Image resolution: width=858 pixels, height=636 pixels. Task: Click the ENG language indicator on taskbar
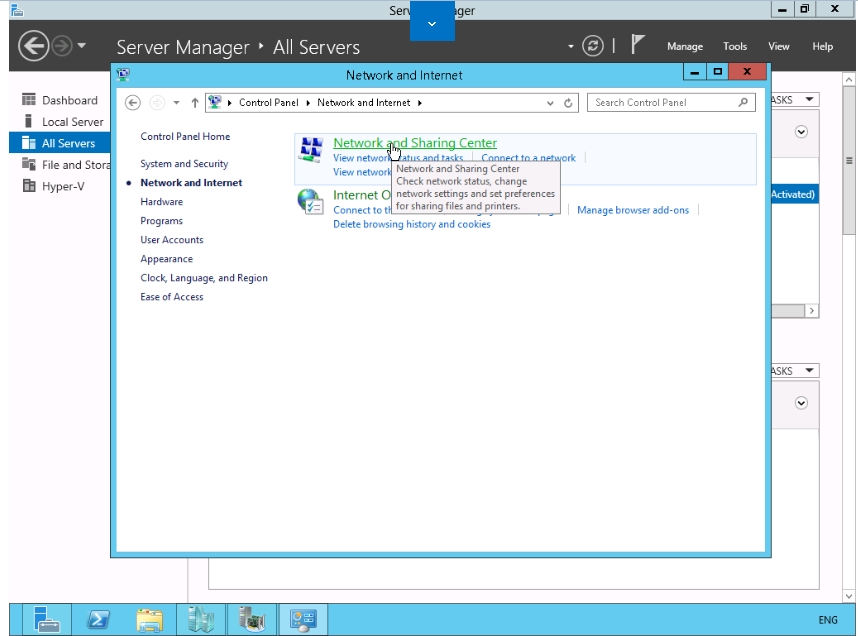pyautogui.click(x=827, y=620)
